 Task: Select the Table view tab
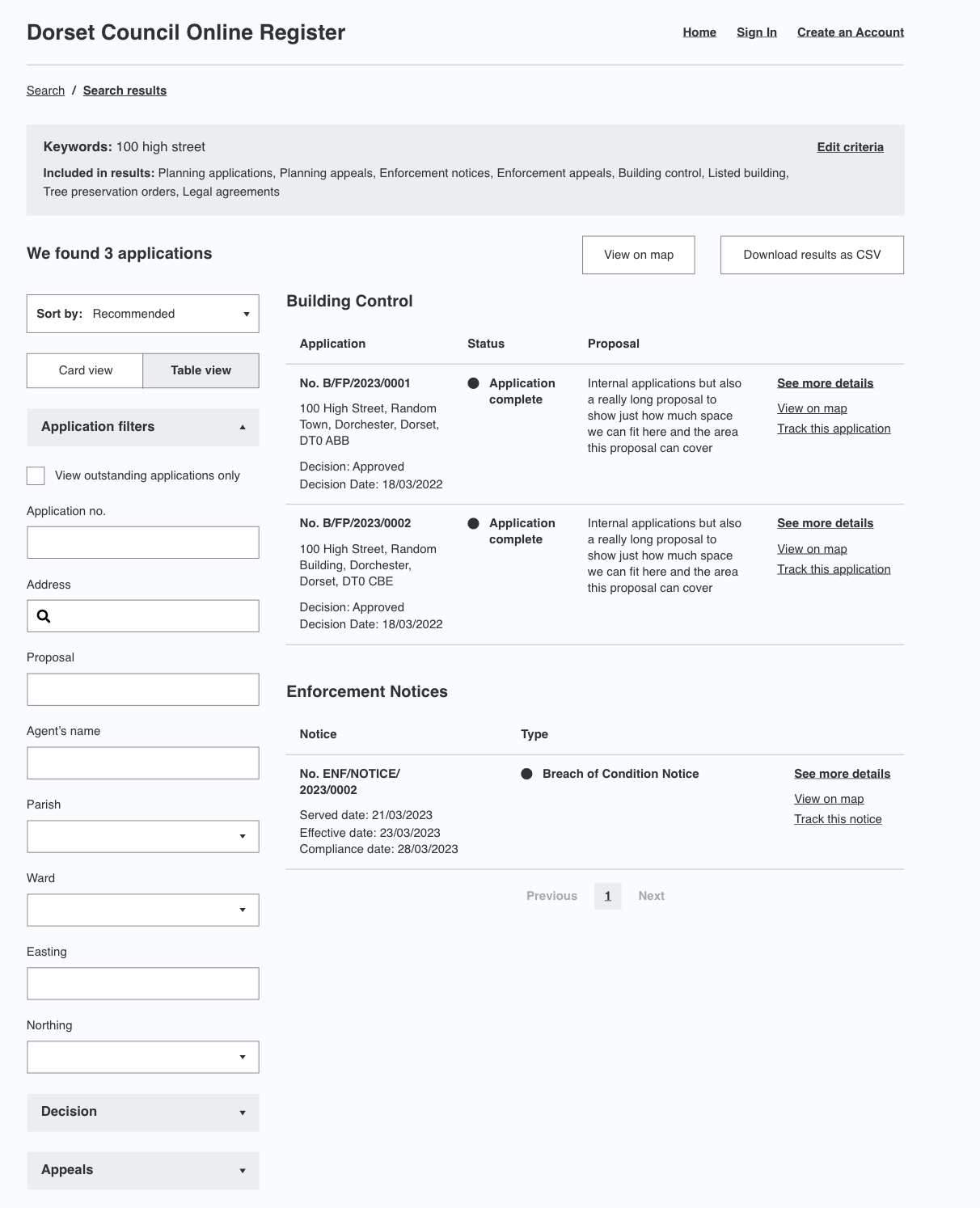click(x=200, y=370)
